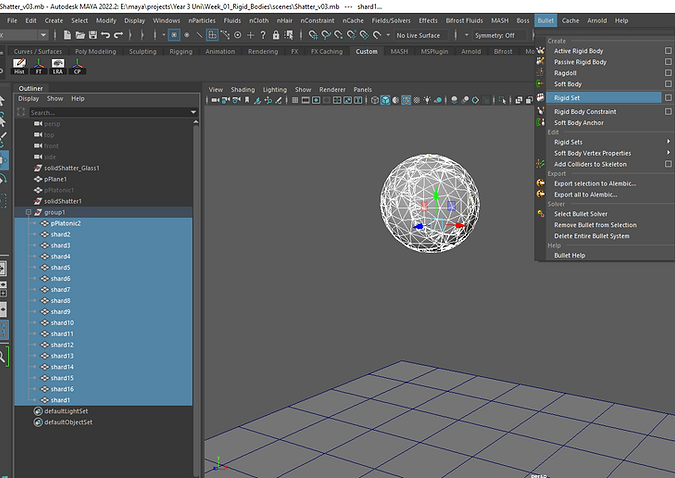
Task: Toggle use all lights bulb icon
Action: (x=427, y=100)
